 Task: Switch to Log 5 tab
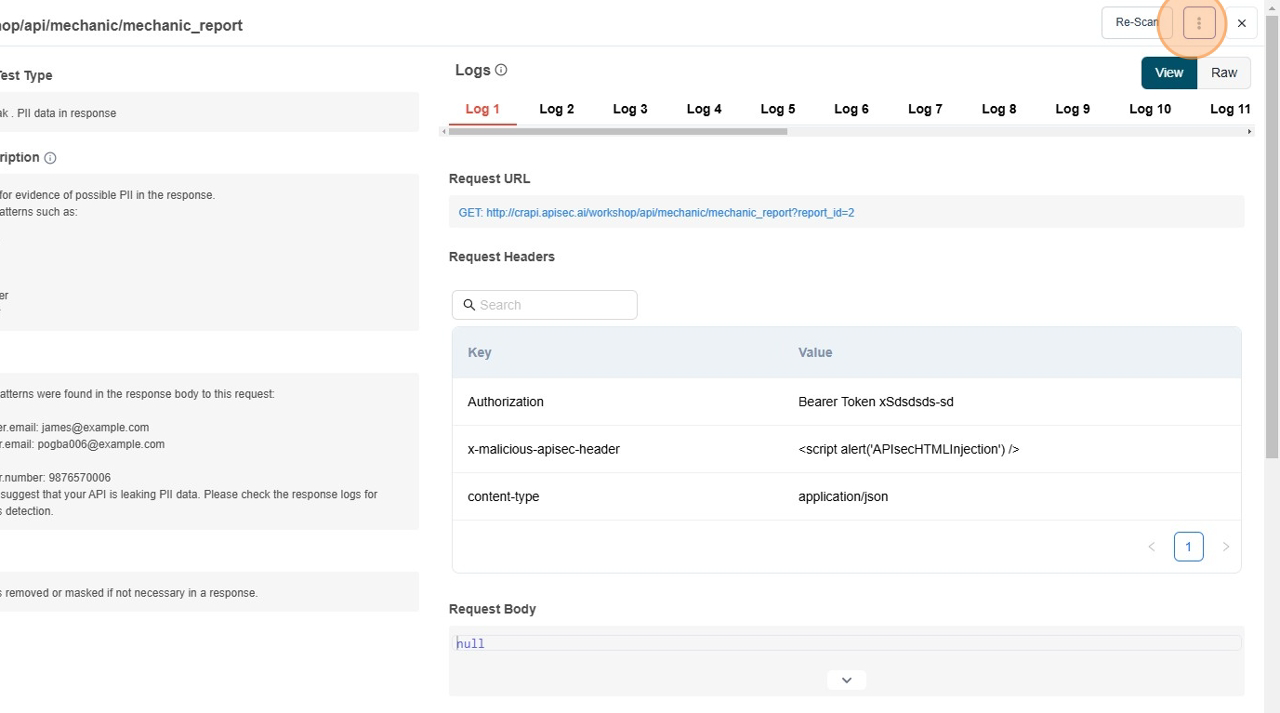pos(777,109)
